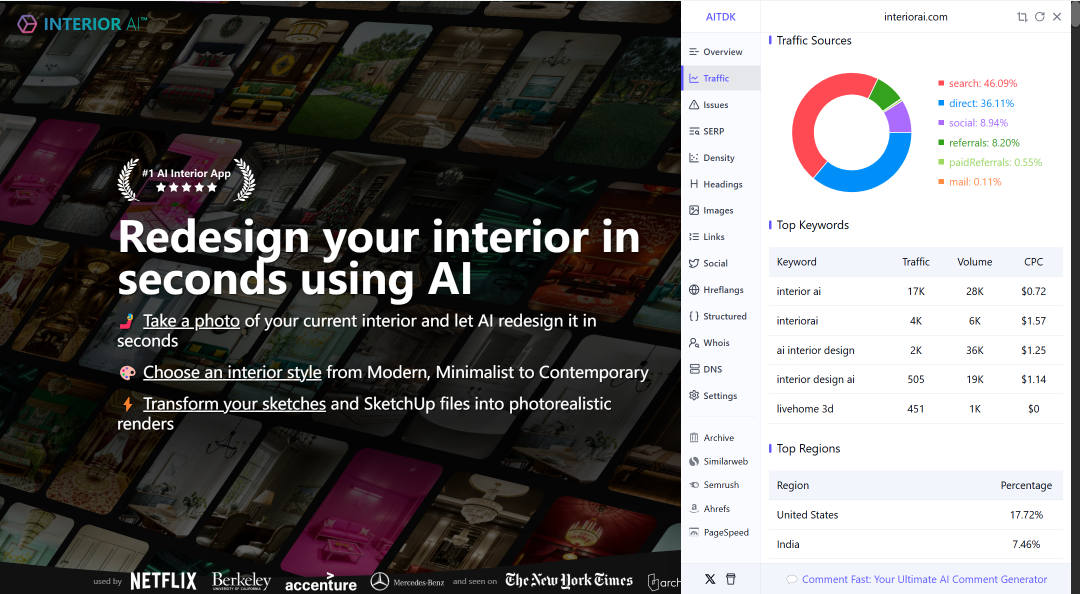Click the Interior AI logo

(x=81, y=24)
